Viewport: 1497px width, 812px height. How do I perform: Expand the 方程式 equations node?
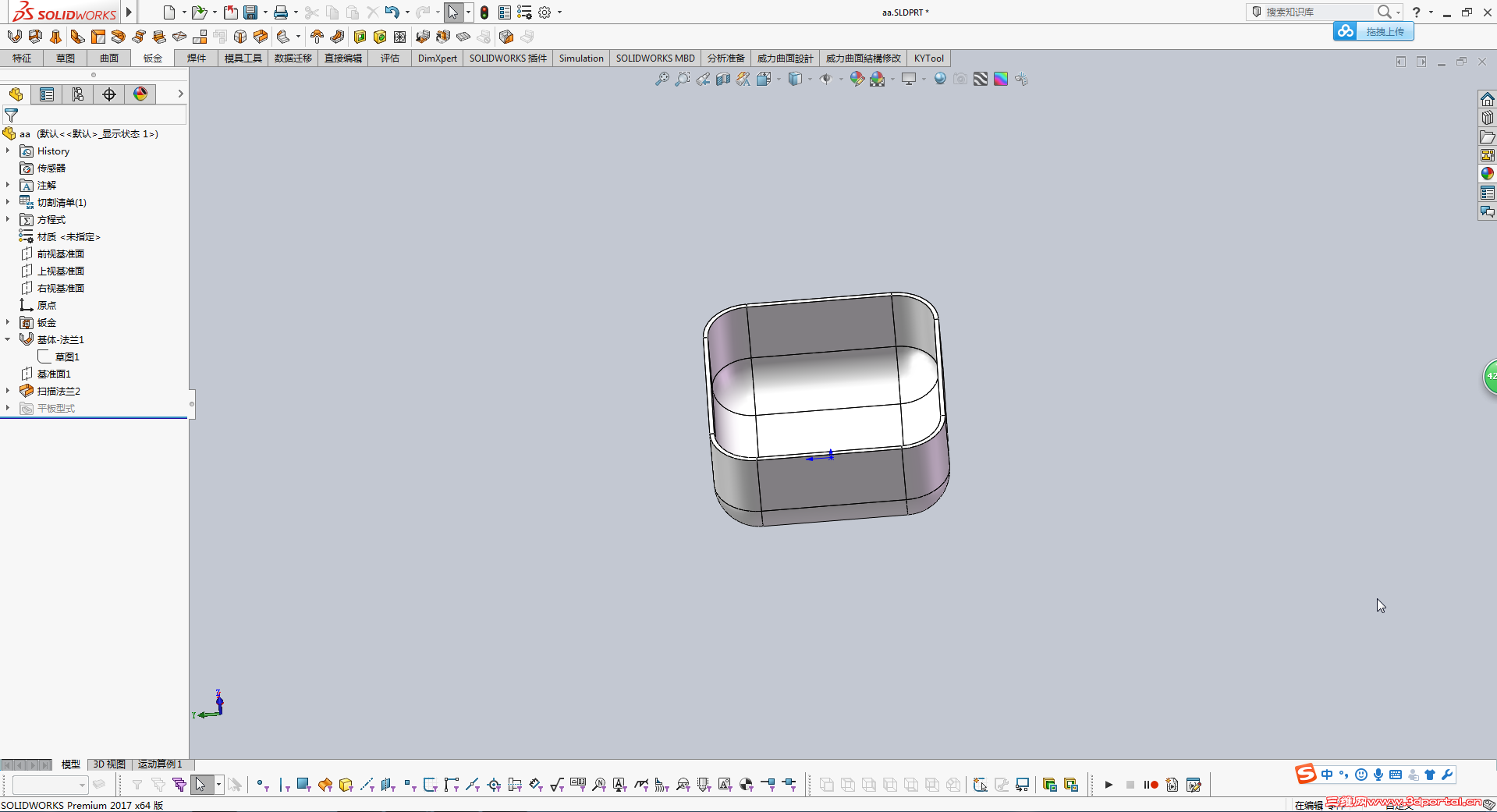[x=8, y=219]
